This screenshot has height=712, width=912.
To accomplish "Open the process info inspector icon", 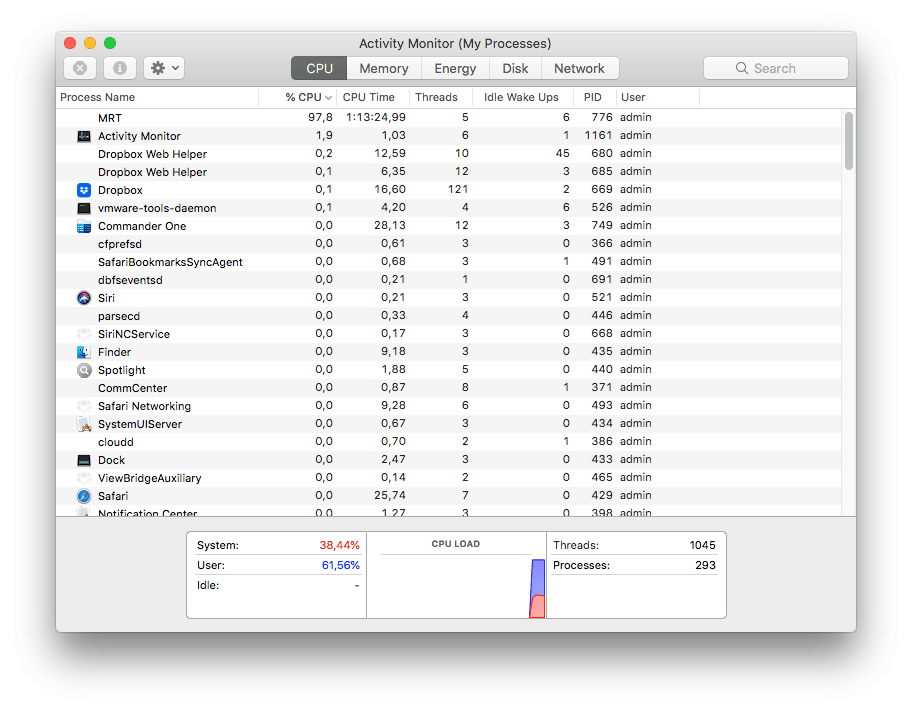I will 120,68.
